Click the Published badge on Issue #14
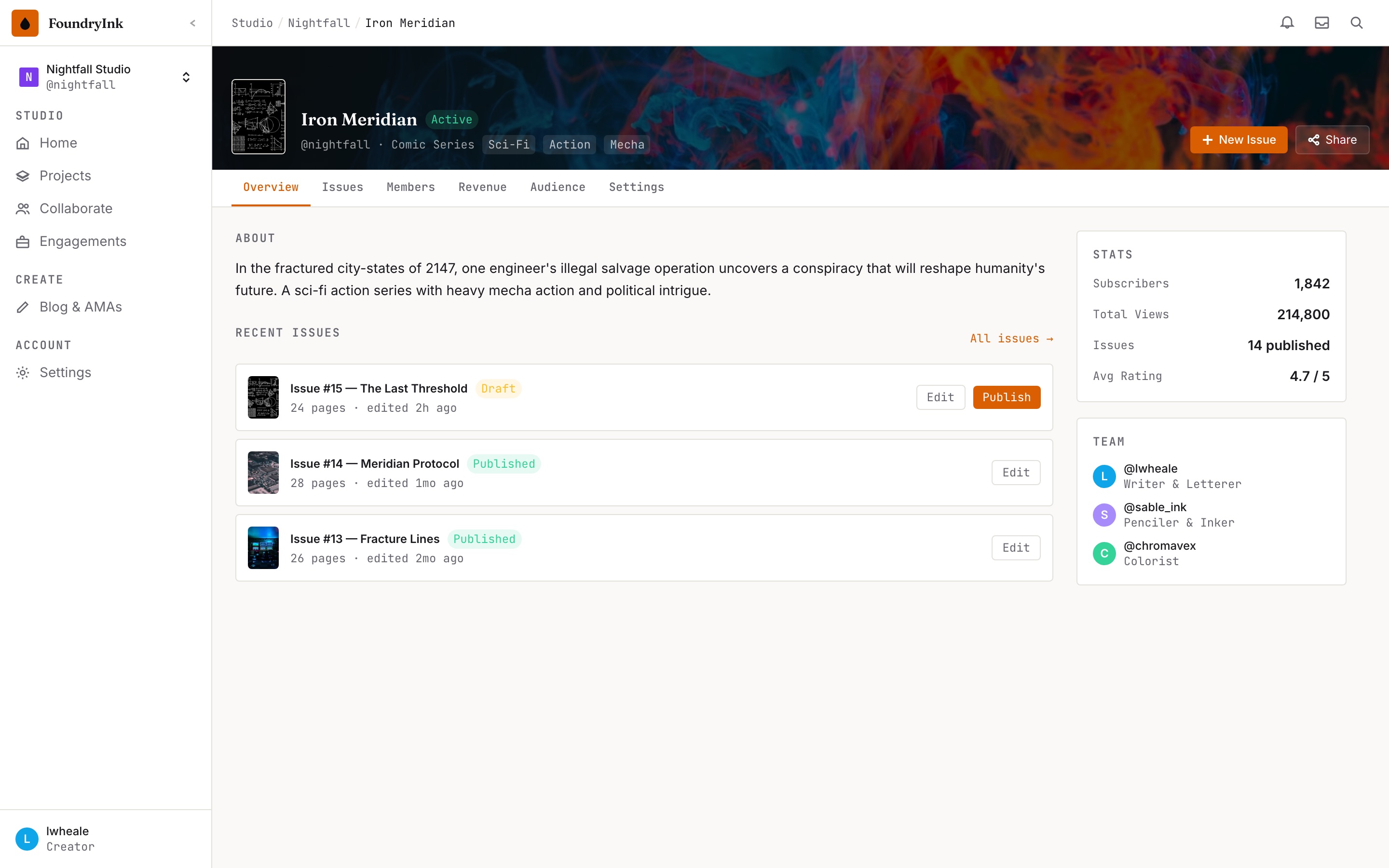The height and width of the screenshot is (868, 1389). tap(504, 464)
